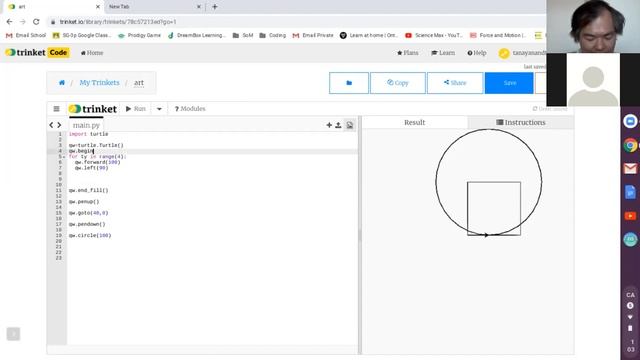Click next file tab arrow

coord(59,125)
